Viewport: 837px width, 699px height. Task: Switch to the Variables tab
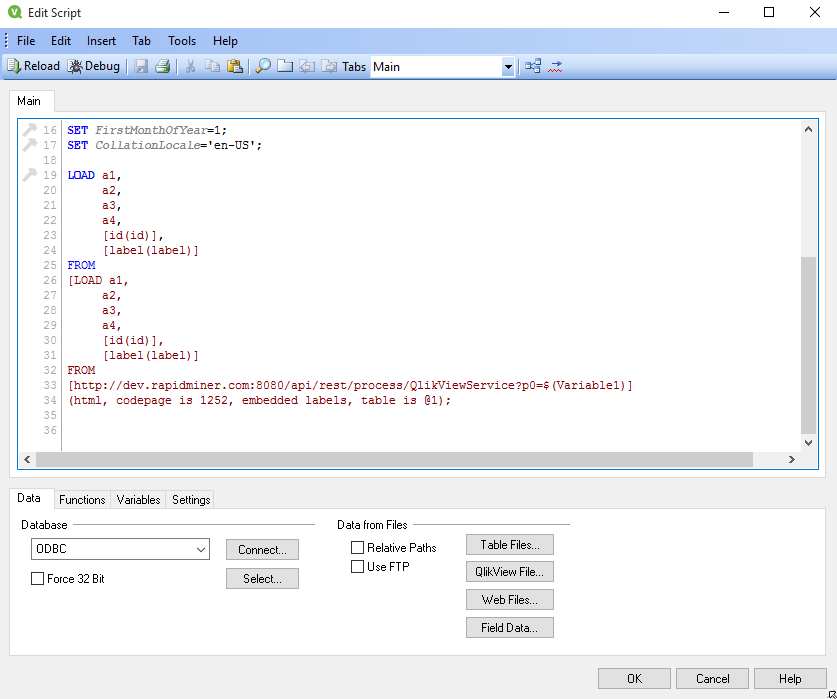click(138, 500)
